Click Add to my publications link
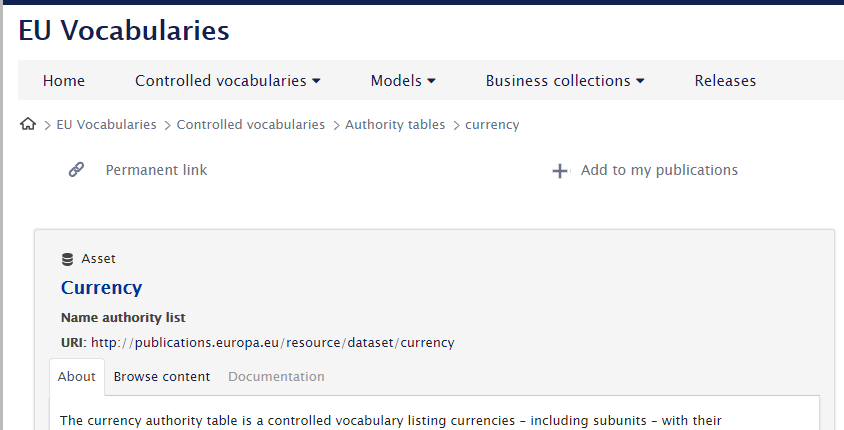Image resolution: width=844 pixels, height=430 pixels. (x=659, y=170)
